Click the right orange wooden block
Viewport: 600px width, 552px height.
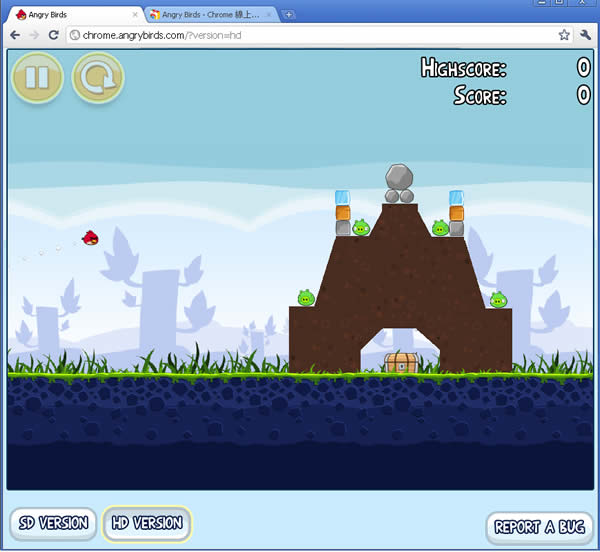tap(457, 213)
